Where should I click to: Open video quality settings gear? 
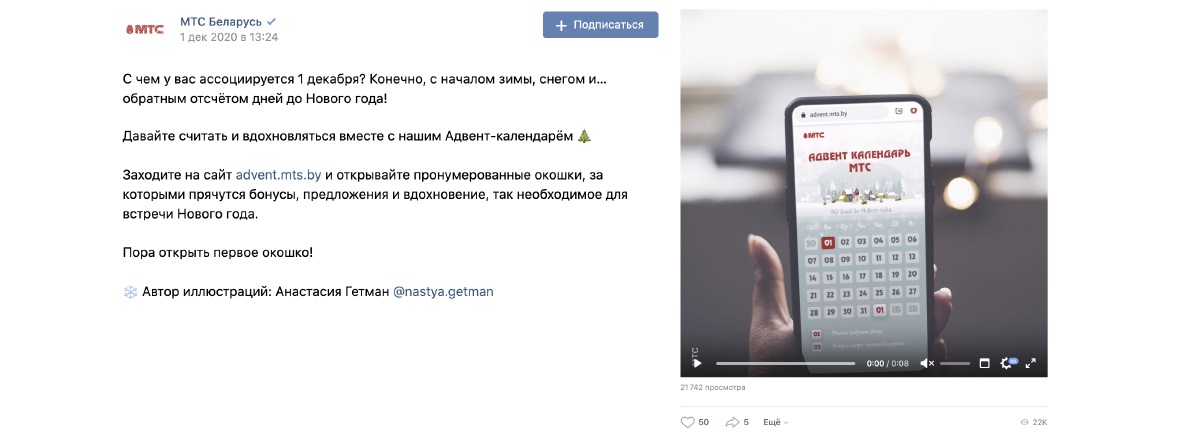click(1008, 363)
